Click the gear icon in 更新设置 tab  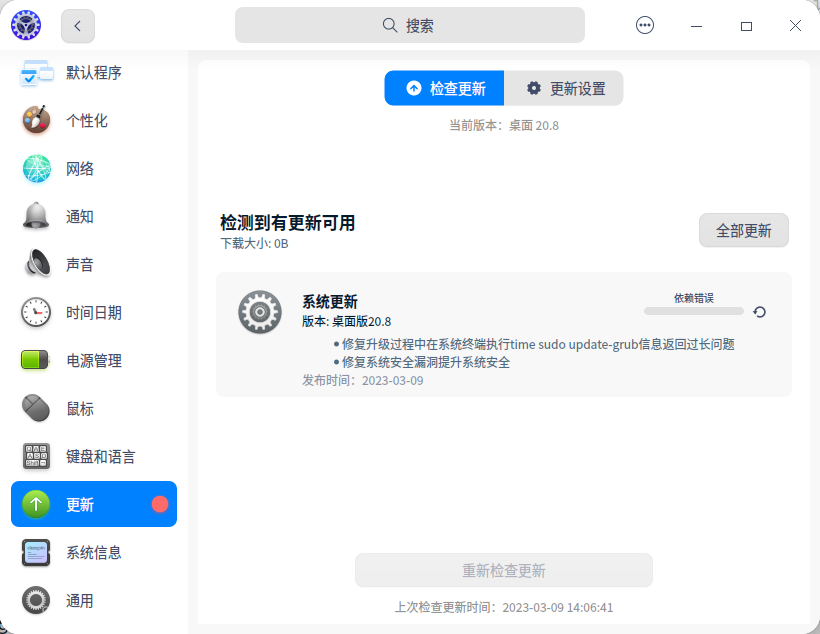click(x=533, y=88)
